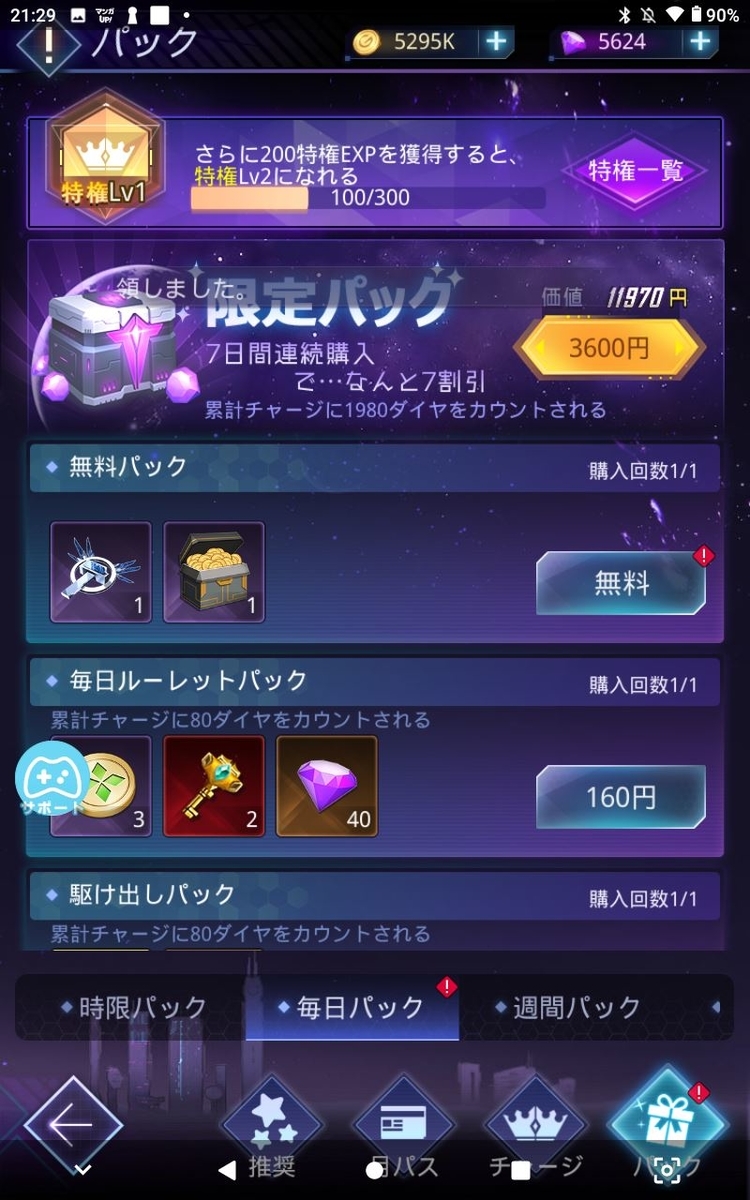Claim the 無料 free pack button

[x=621, y=582]
